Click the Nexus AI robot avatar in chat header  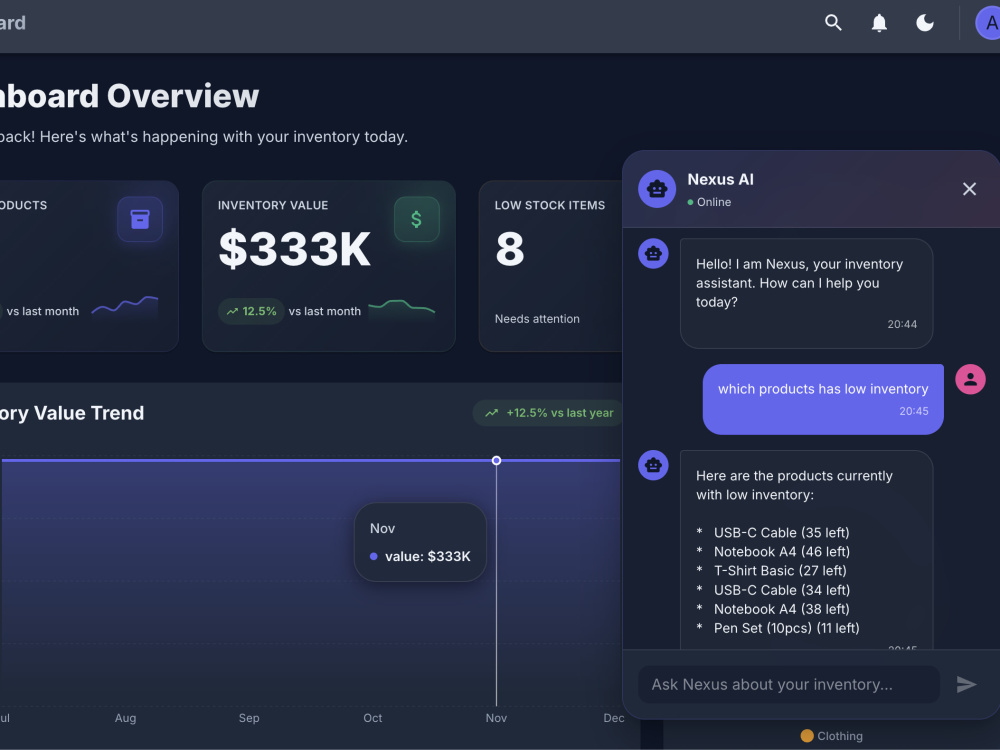(657, 189)
